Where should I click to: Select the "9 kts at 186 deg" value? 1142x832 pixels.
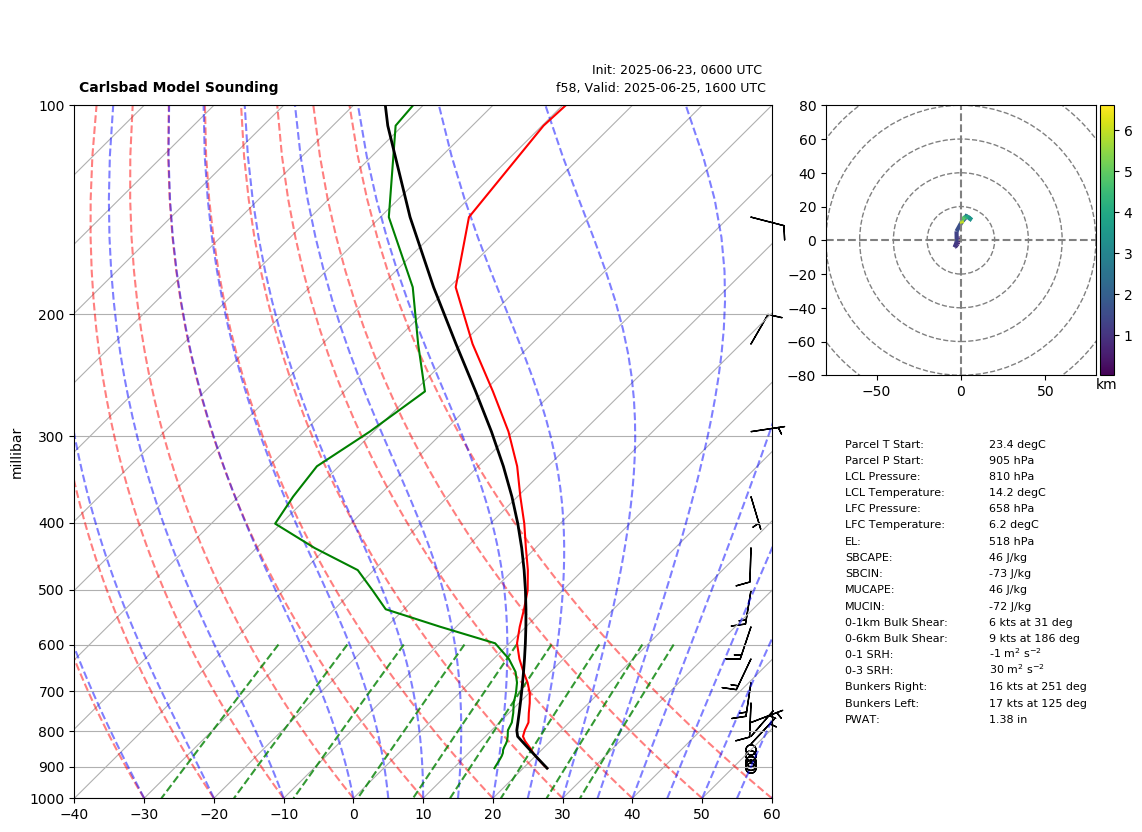click(1034, 638)
